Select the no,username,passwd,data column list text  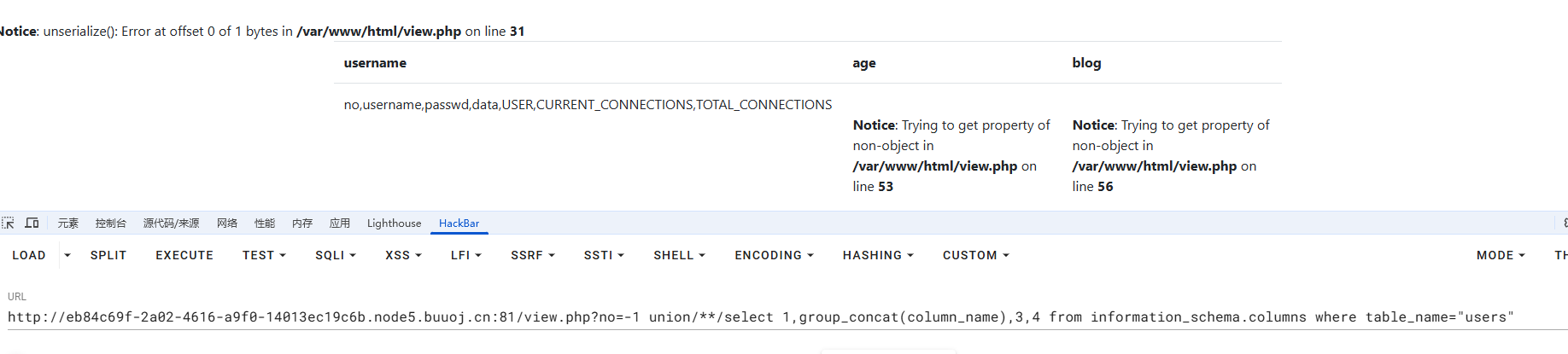tap(588, 105)
